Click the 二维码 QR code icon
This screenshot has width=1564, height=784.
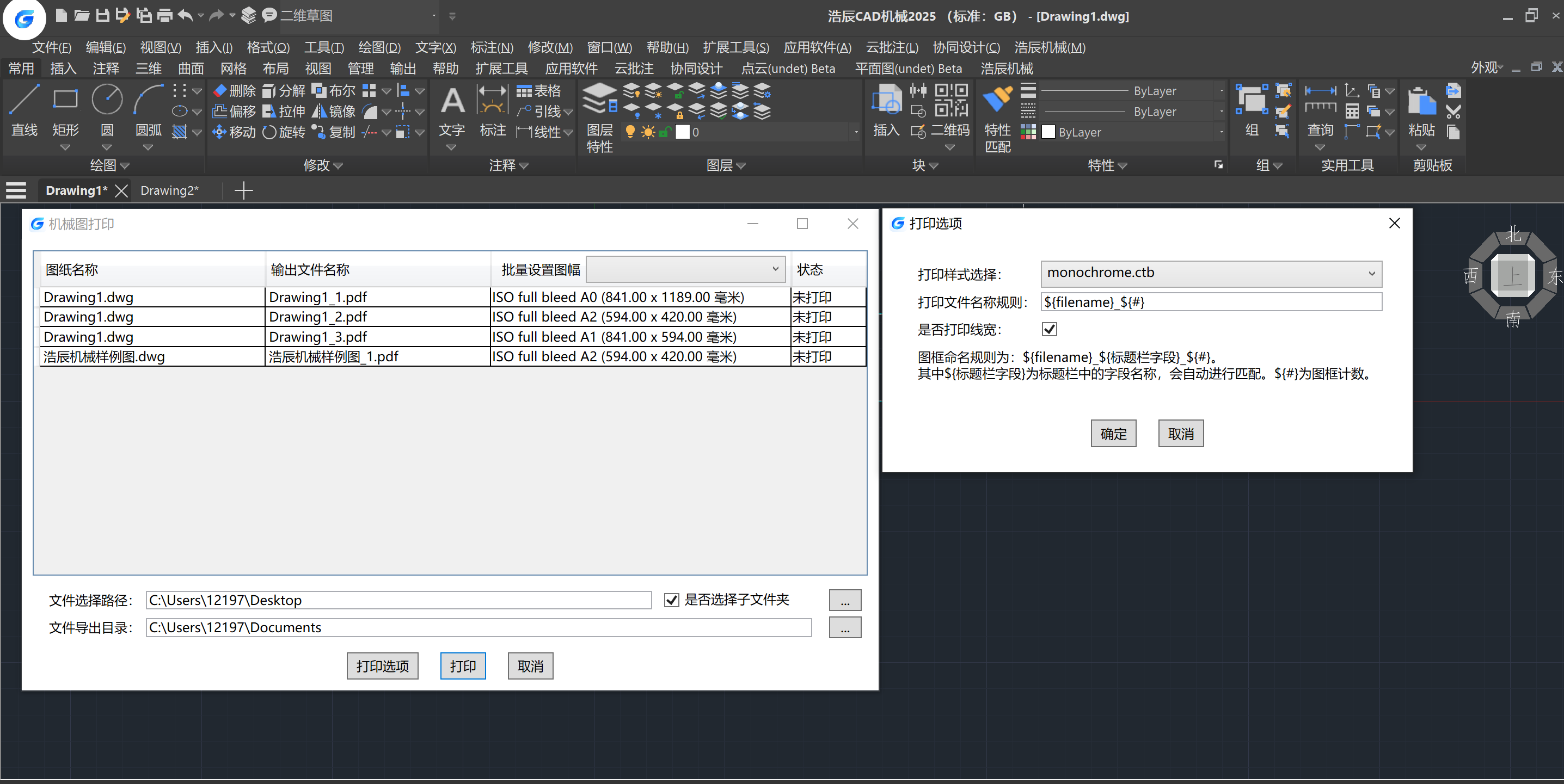pos(951,100)
